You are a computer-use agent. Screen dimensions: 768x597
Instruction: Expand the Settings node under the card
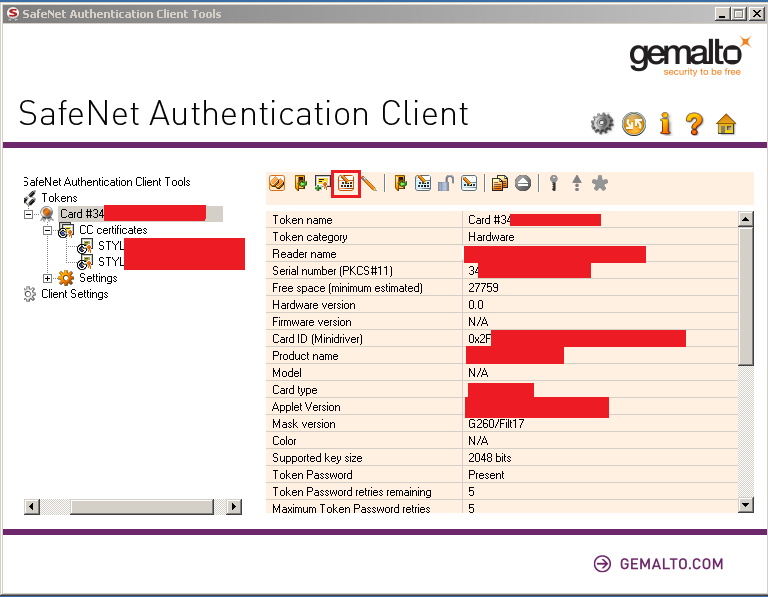point(47,278)
